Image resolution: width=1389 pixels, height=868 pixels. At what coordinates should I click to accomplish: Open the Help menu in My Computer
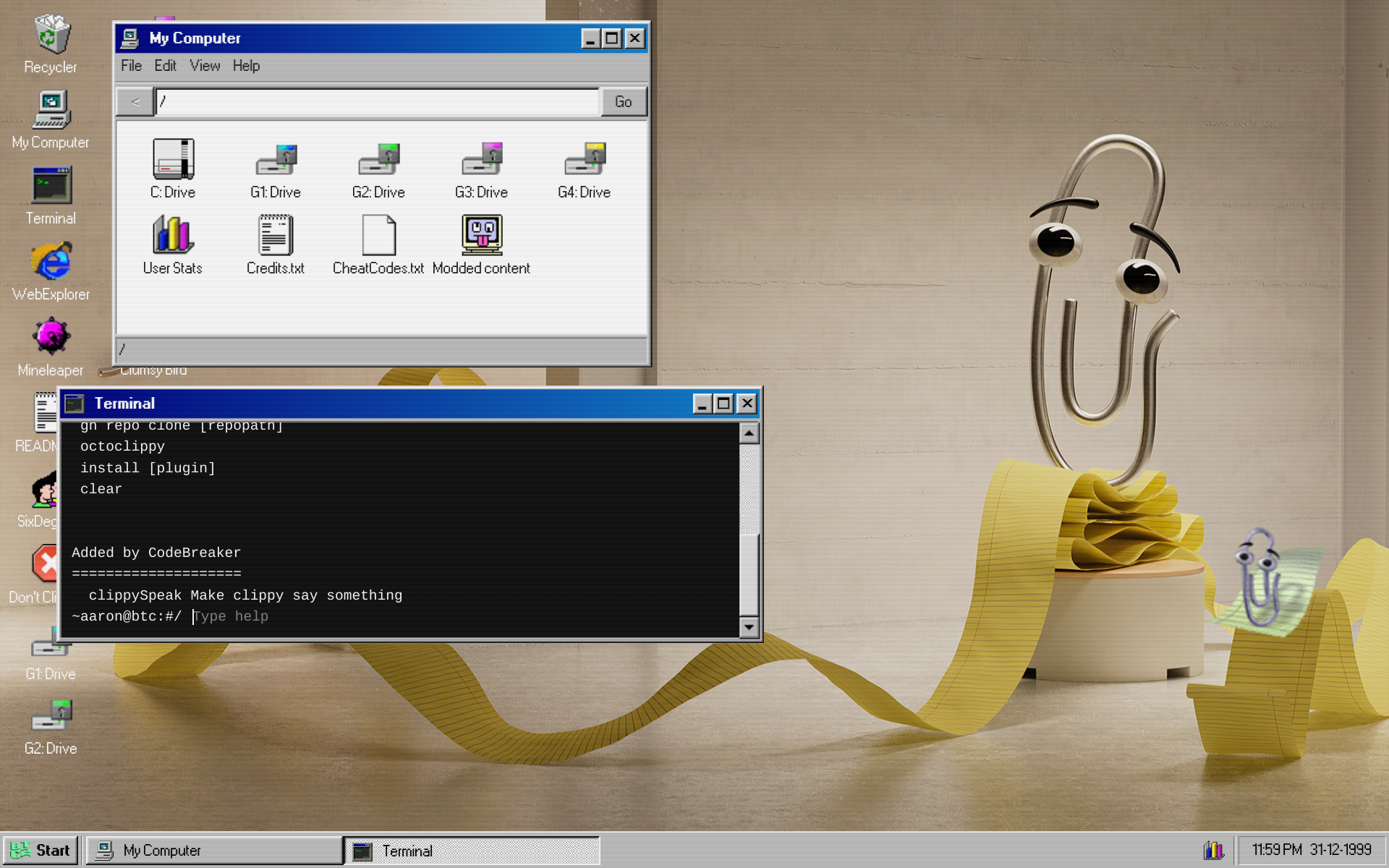point(246,66)
